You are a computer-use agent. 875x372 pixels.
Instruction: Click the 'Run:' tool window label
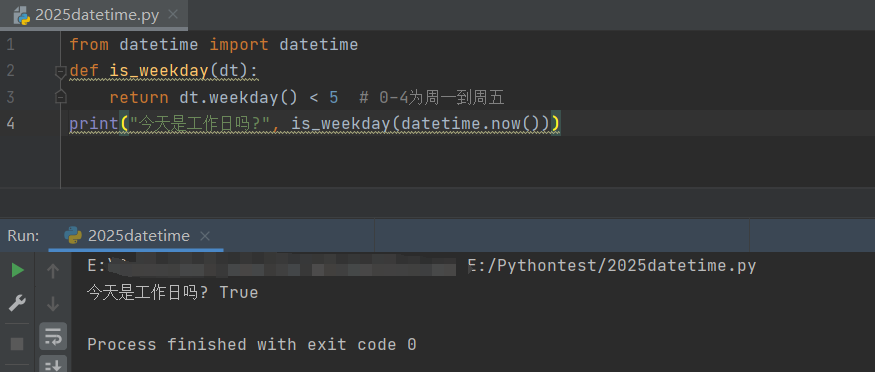coord(23,236)
